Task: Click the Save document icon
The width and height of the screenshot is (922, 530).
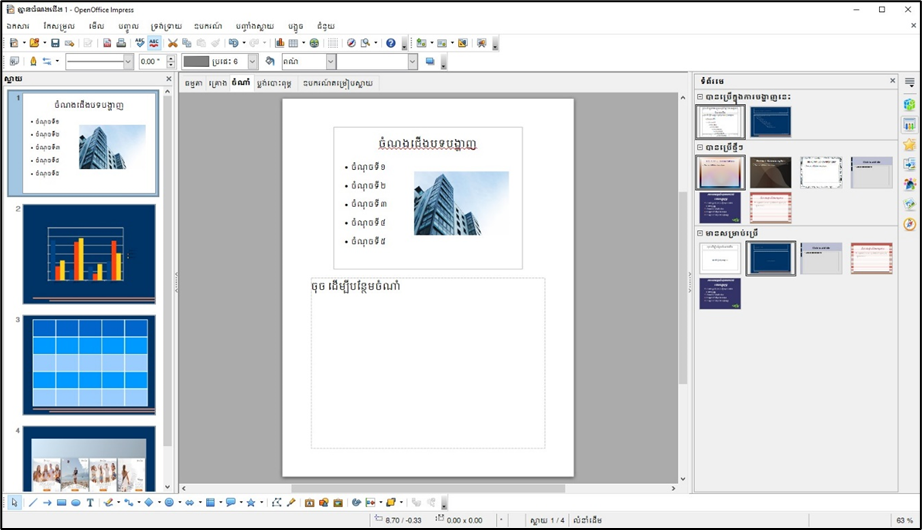Action: [55, 44]
